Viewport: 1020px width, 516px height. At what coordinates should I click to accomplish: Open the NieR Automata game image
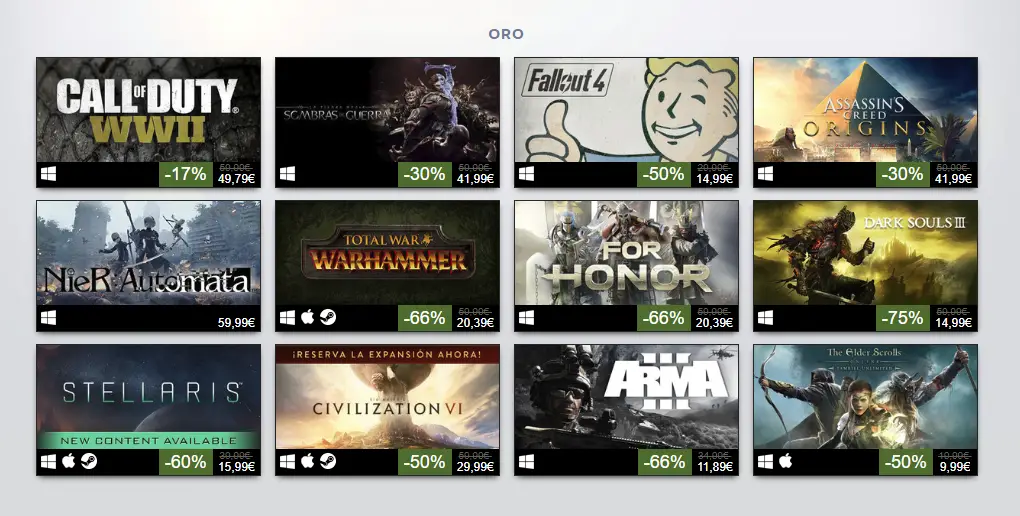tap(148, 253)
